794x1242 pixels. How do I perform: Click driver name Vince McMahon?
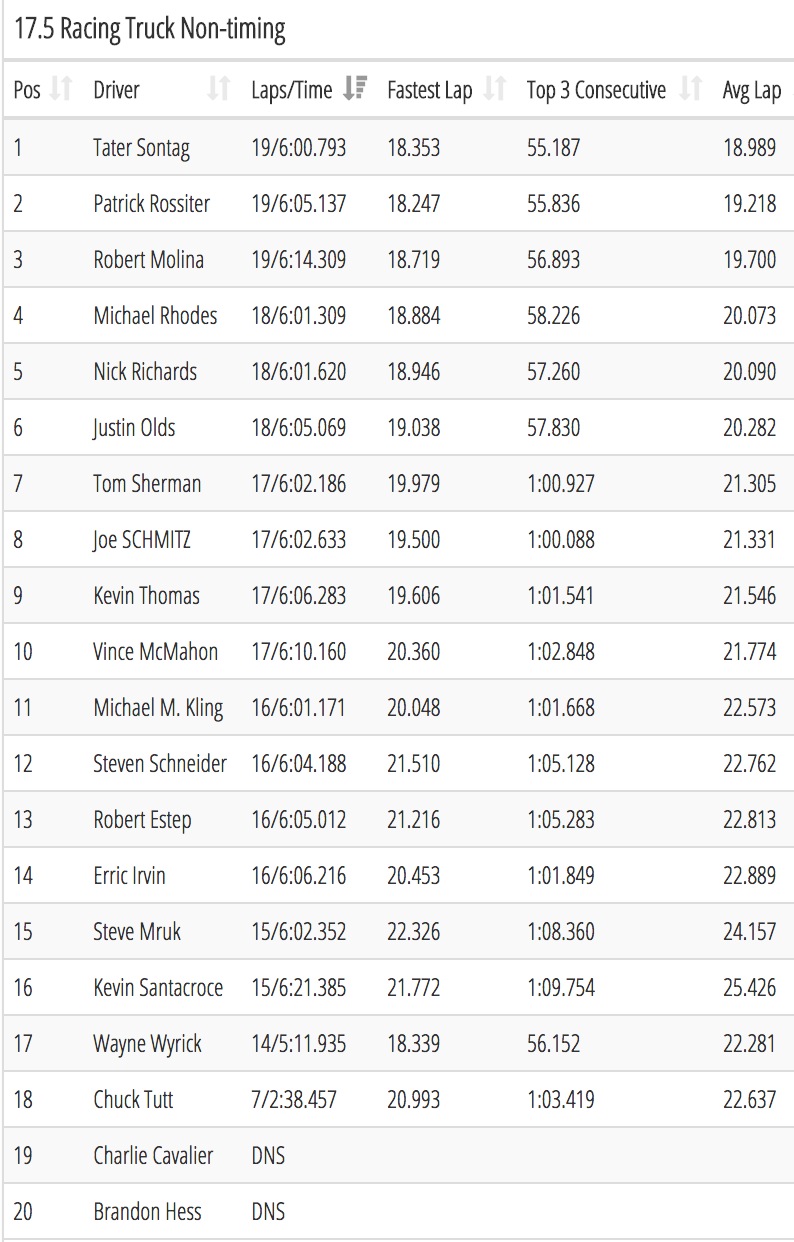[155, 652]
